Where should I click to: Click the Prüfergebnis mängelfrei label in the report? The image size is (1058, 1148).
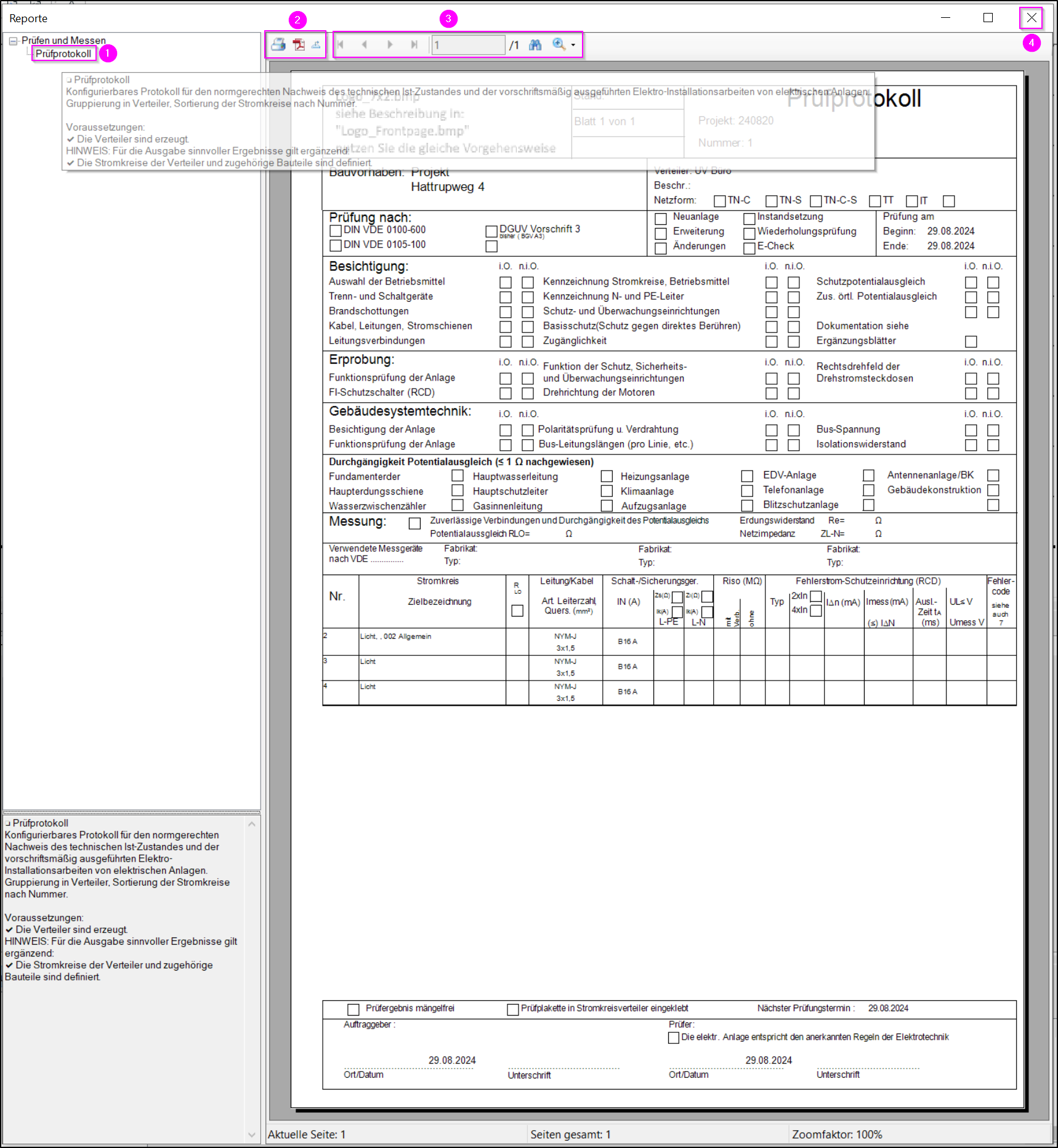(x=410, y=1008)
